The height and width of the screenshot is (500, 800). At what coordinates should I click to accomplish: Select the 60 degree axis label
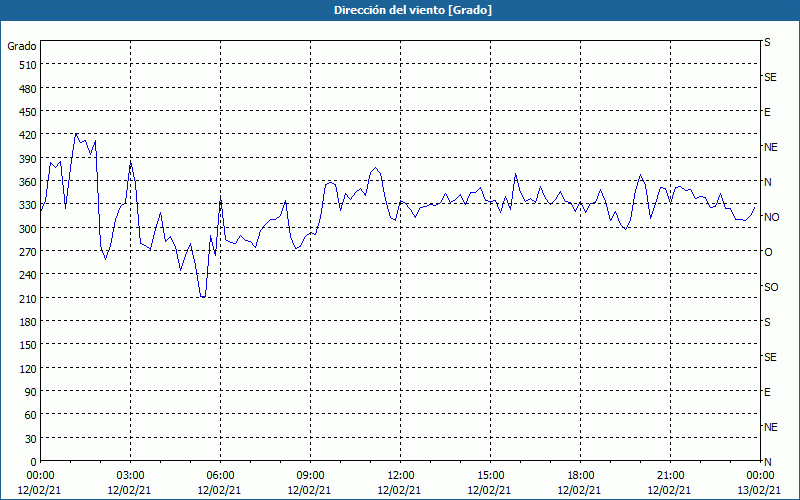31,415
